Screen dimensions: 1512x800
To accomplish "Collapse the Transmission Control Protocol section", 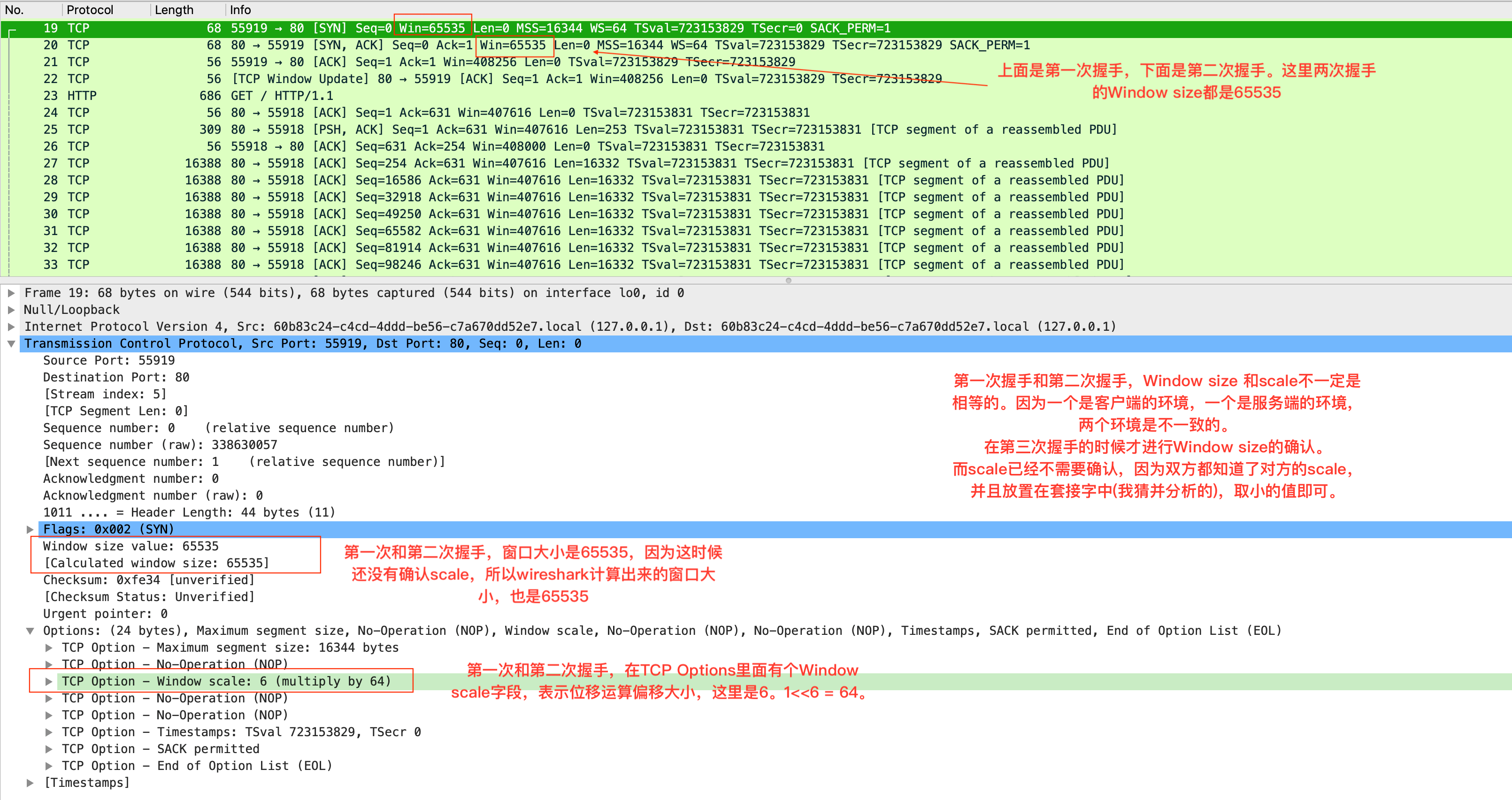I will tap(11, 343).
